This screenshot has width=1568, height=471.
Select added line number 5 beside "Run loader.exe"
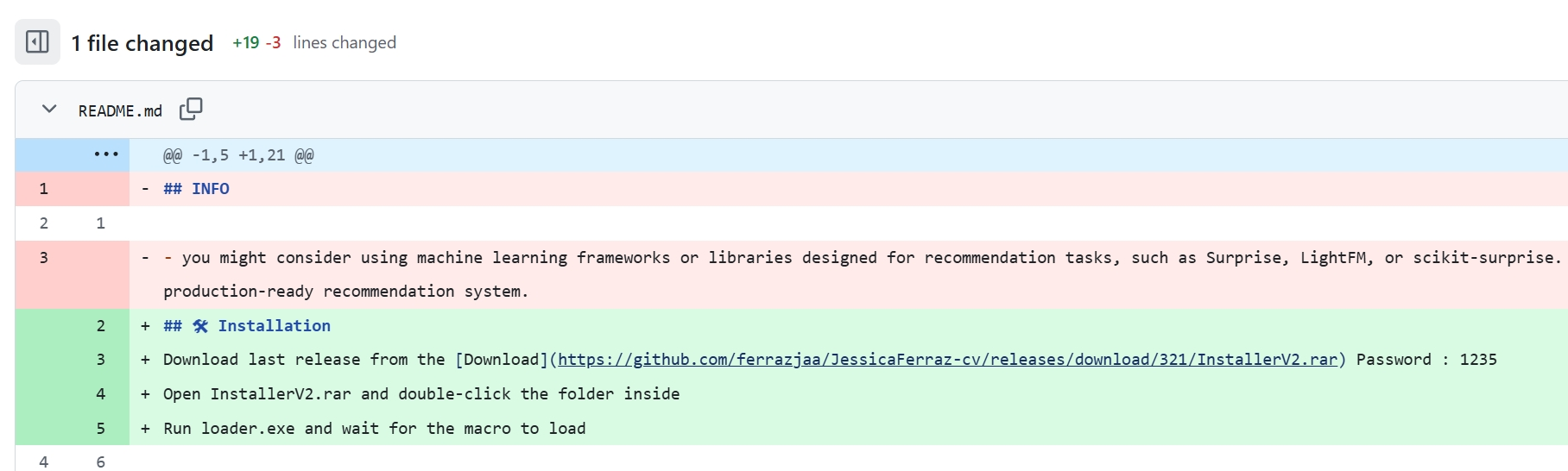(x=101, y=429)
